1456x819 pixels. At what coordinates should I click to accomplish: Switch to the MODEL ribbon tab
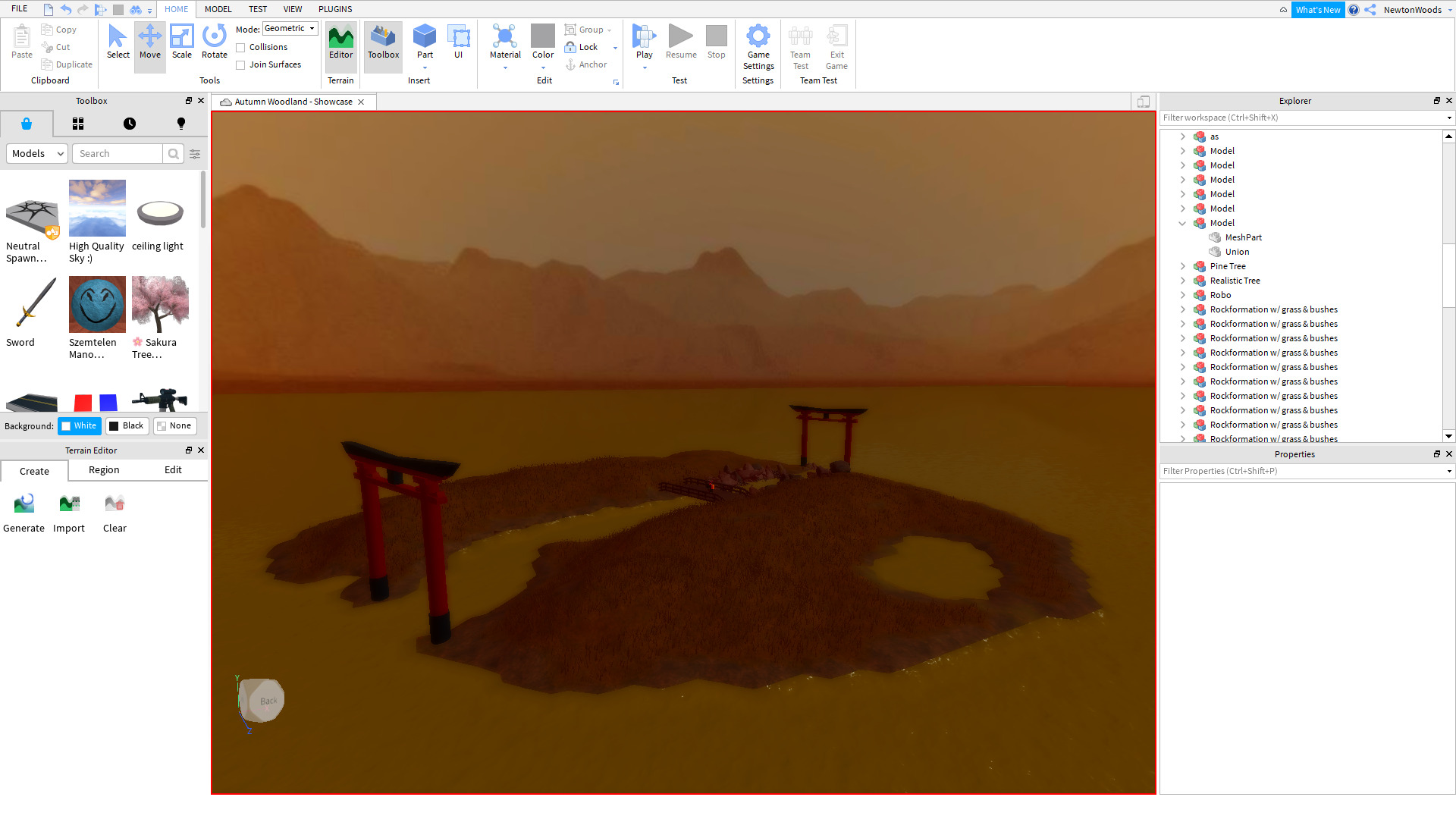point(218,9)
